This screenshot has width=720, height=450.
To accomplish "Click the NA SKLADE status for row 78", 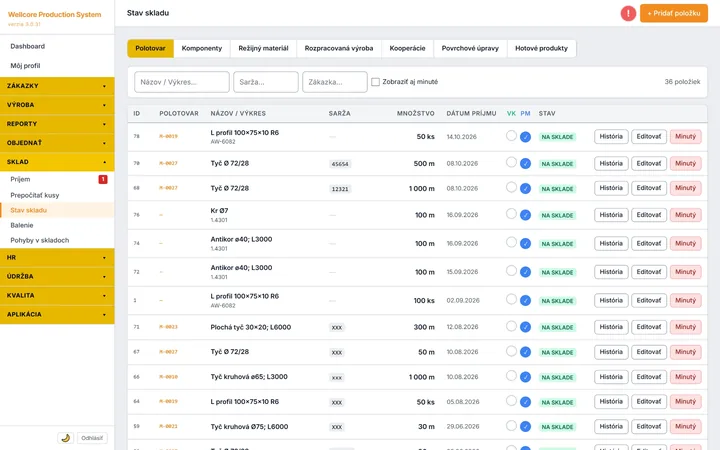I will (x=557, y=137).
